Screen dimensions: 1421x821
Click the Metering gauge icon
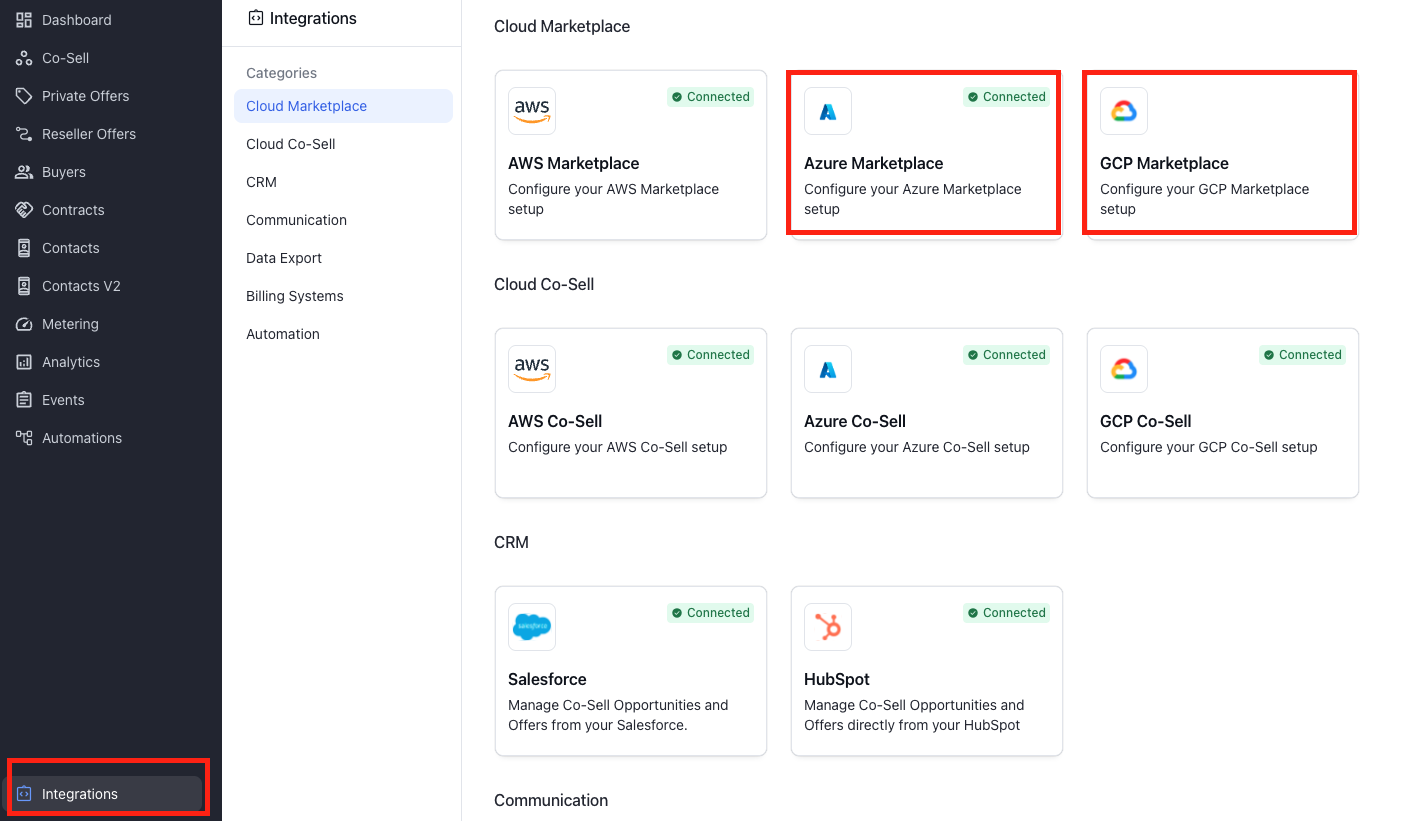(x=24, y=324)
